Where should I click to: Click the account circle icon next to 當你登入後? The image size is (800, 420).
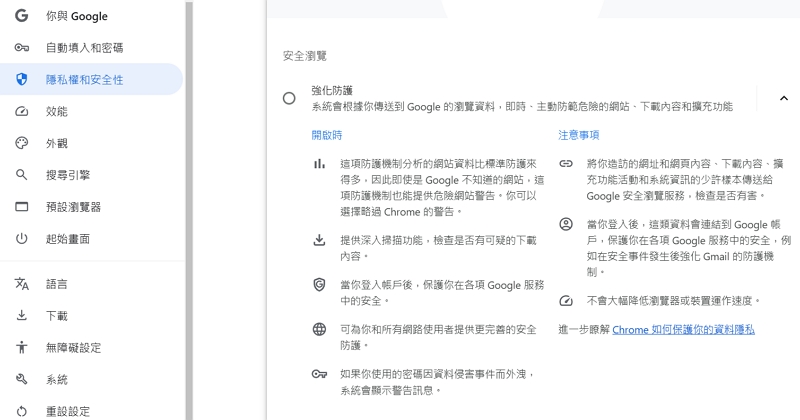point(566,224)
